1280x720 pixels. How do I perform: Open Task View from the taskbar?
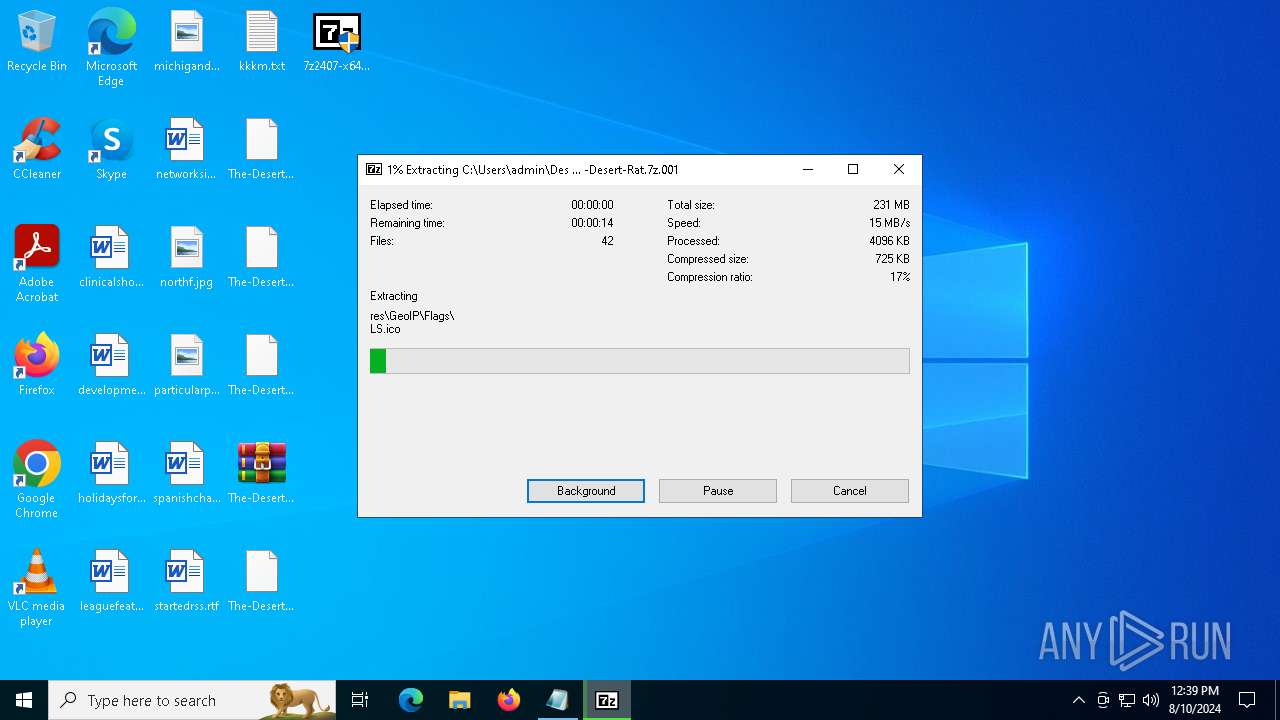pyautogui.click(x=360, y=700)
